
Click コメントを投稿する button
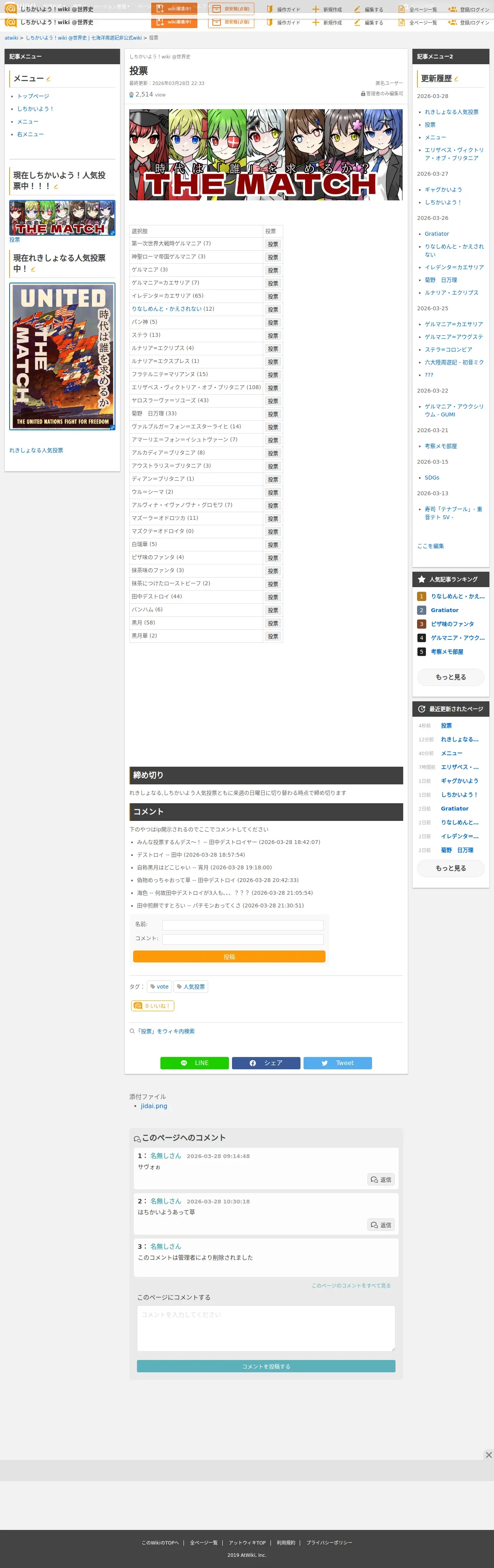pos(266,1367)
